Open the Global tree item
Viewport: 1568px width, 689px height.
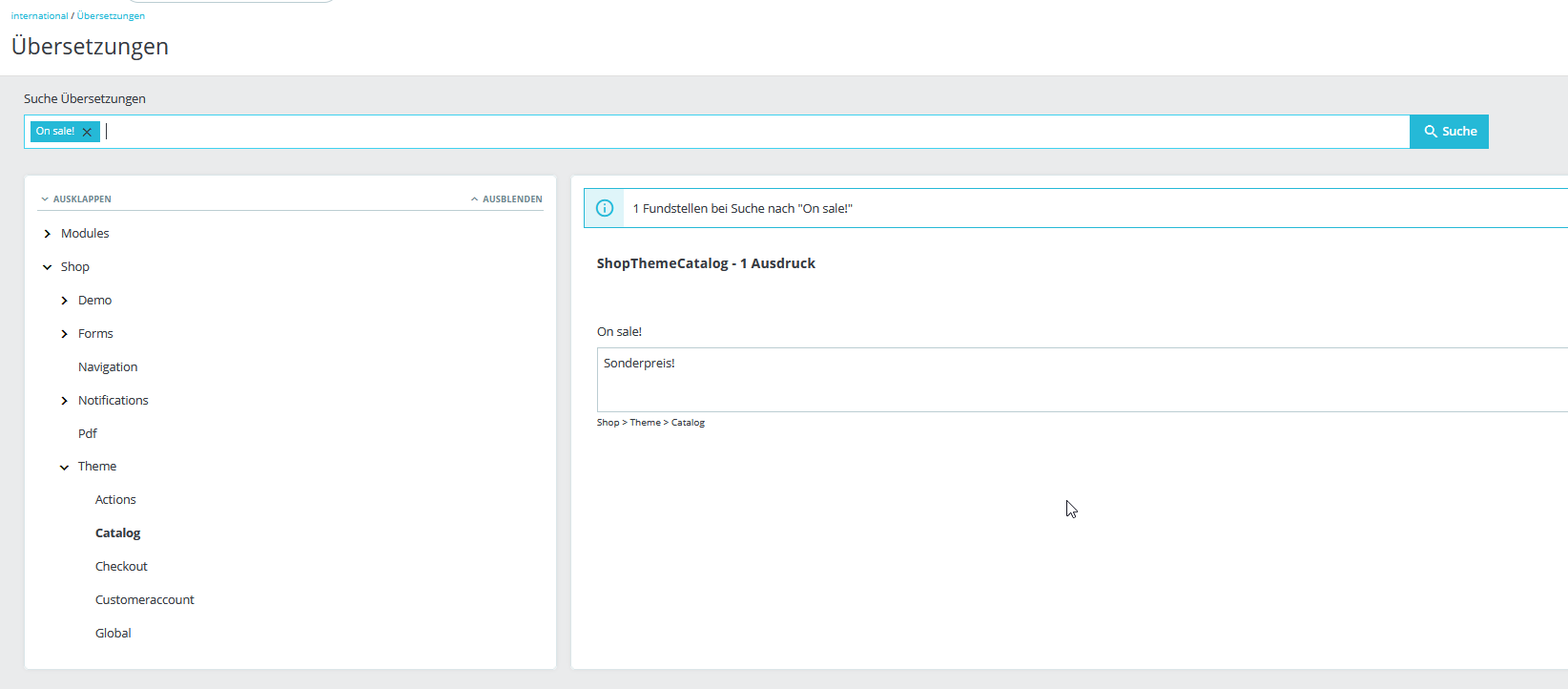click(x=113, y=634)
